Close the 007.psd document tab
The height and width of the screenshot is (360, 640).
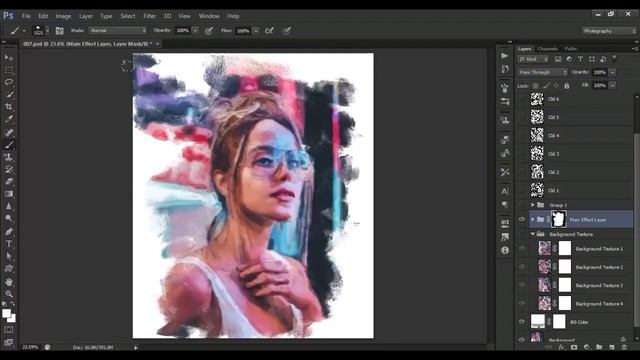pos(158,44)
